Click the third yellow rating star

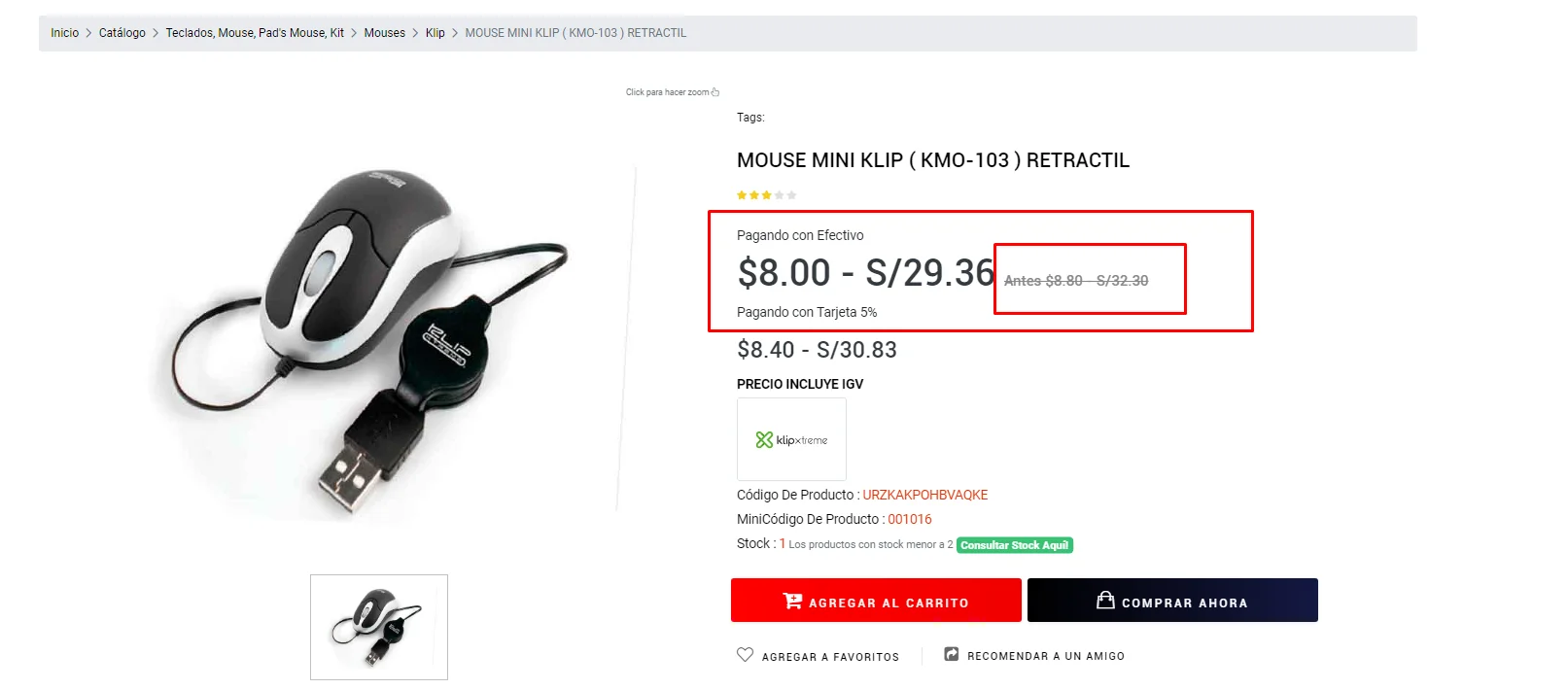pos(767,195)
